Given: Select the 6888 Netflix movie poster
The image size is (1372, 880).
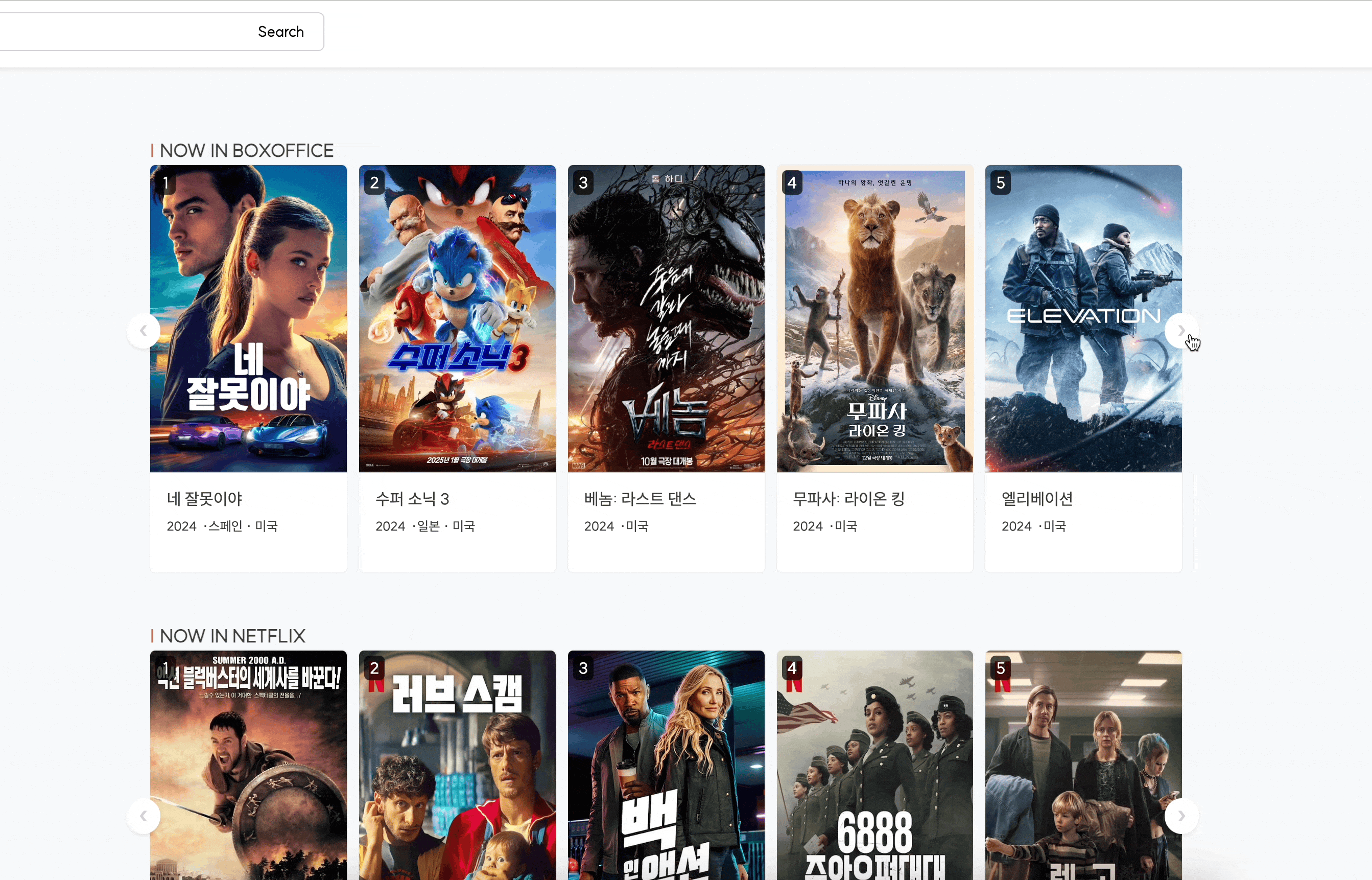Looking at the screenshot, I should tap(874, 766).
